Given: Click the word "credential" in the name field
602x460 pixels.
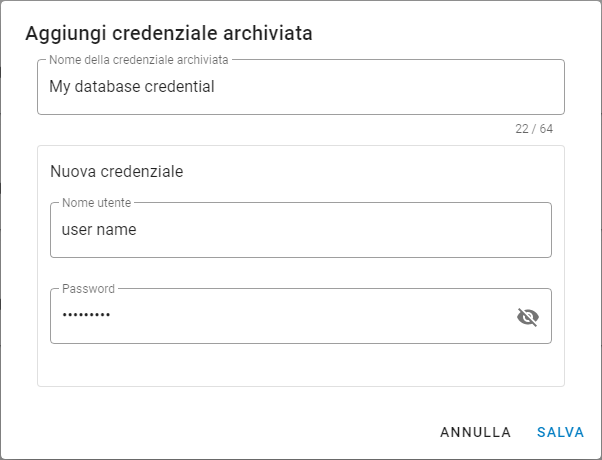Looking at the screenshot, I should pyautogui.click(x=182, y=87).
